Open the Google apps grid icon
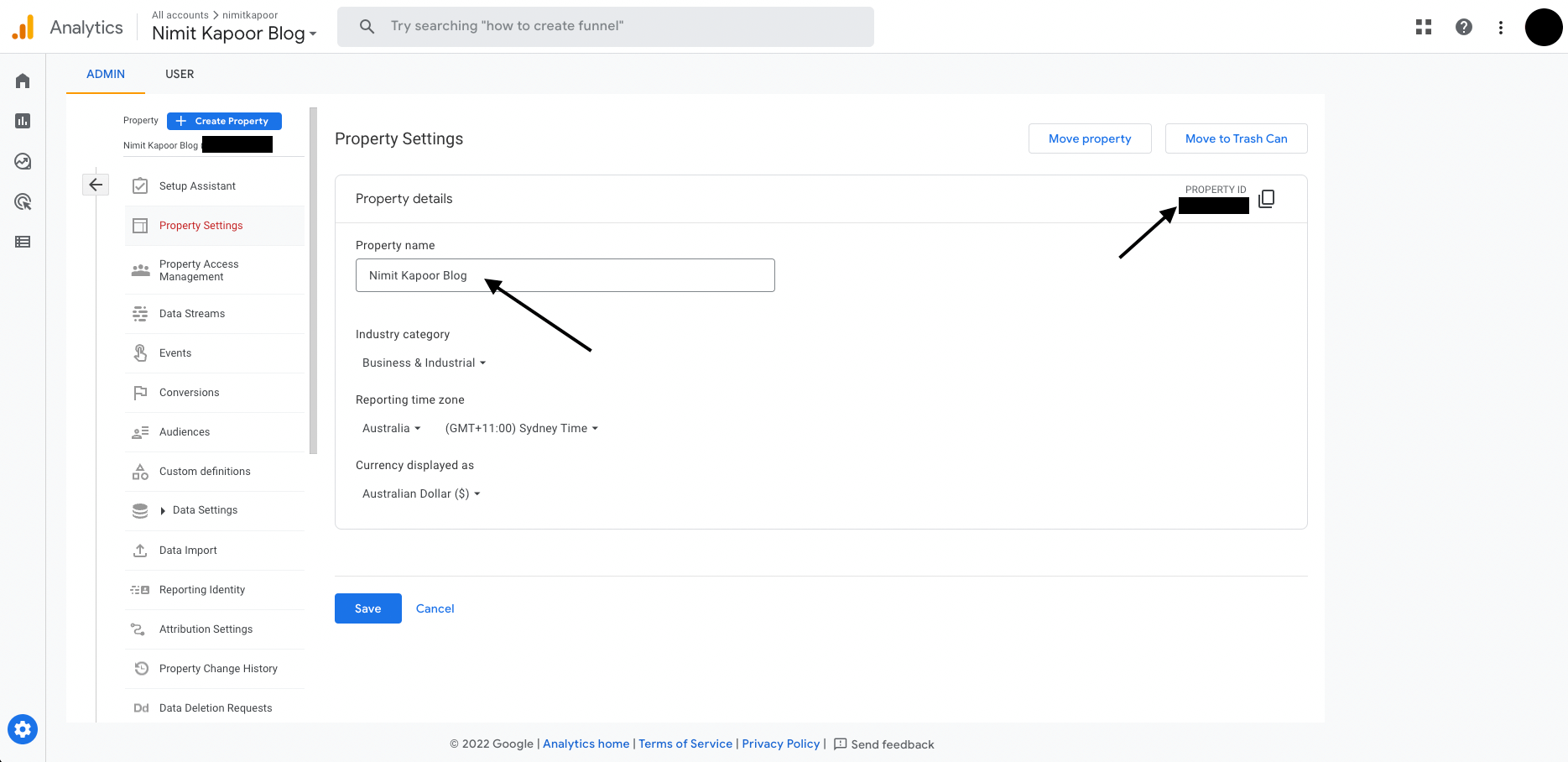 [x=1424, y=27]
